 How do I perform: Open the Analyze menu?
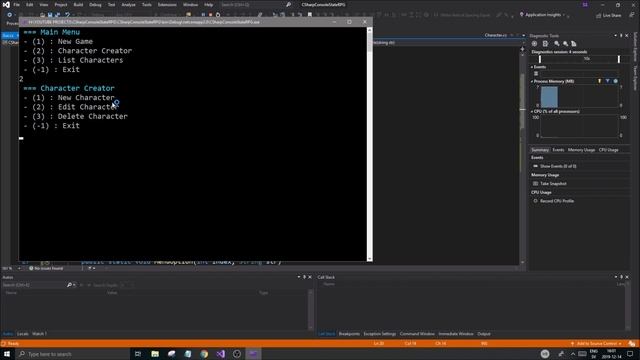pyautogui.click(x=128, y=4)
